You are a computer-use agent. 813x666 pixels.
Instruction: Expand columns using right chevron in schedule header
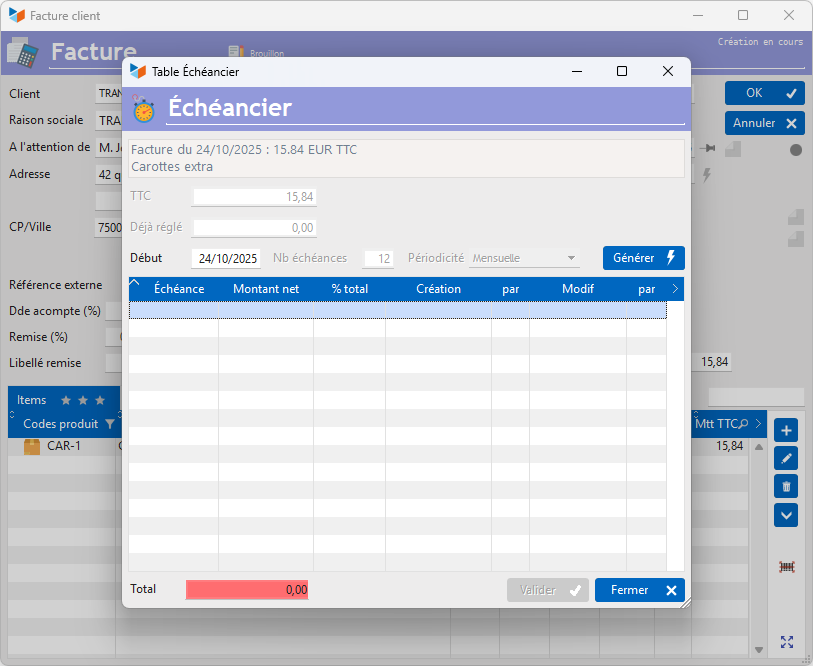pos(675,289)
